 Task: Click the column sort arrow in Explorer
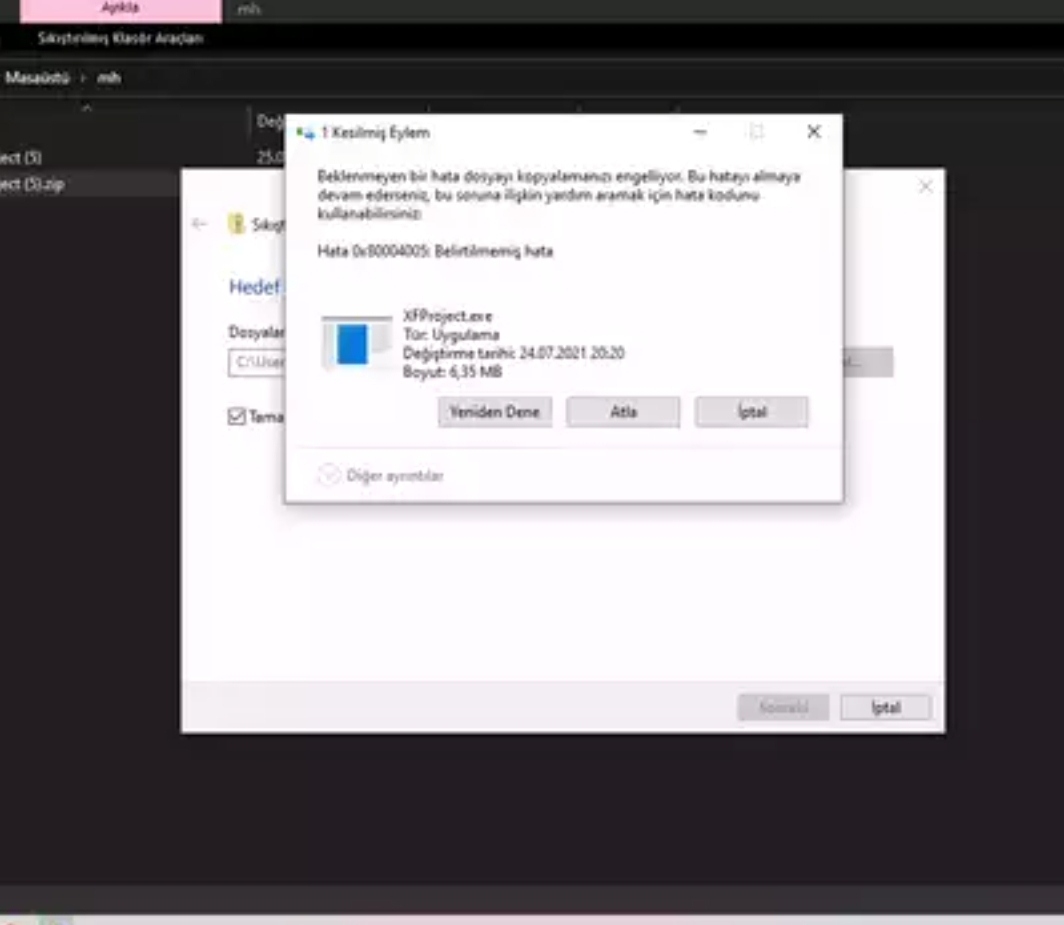[x=87, y=108]
